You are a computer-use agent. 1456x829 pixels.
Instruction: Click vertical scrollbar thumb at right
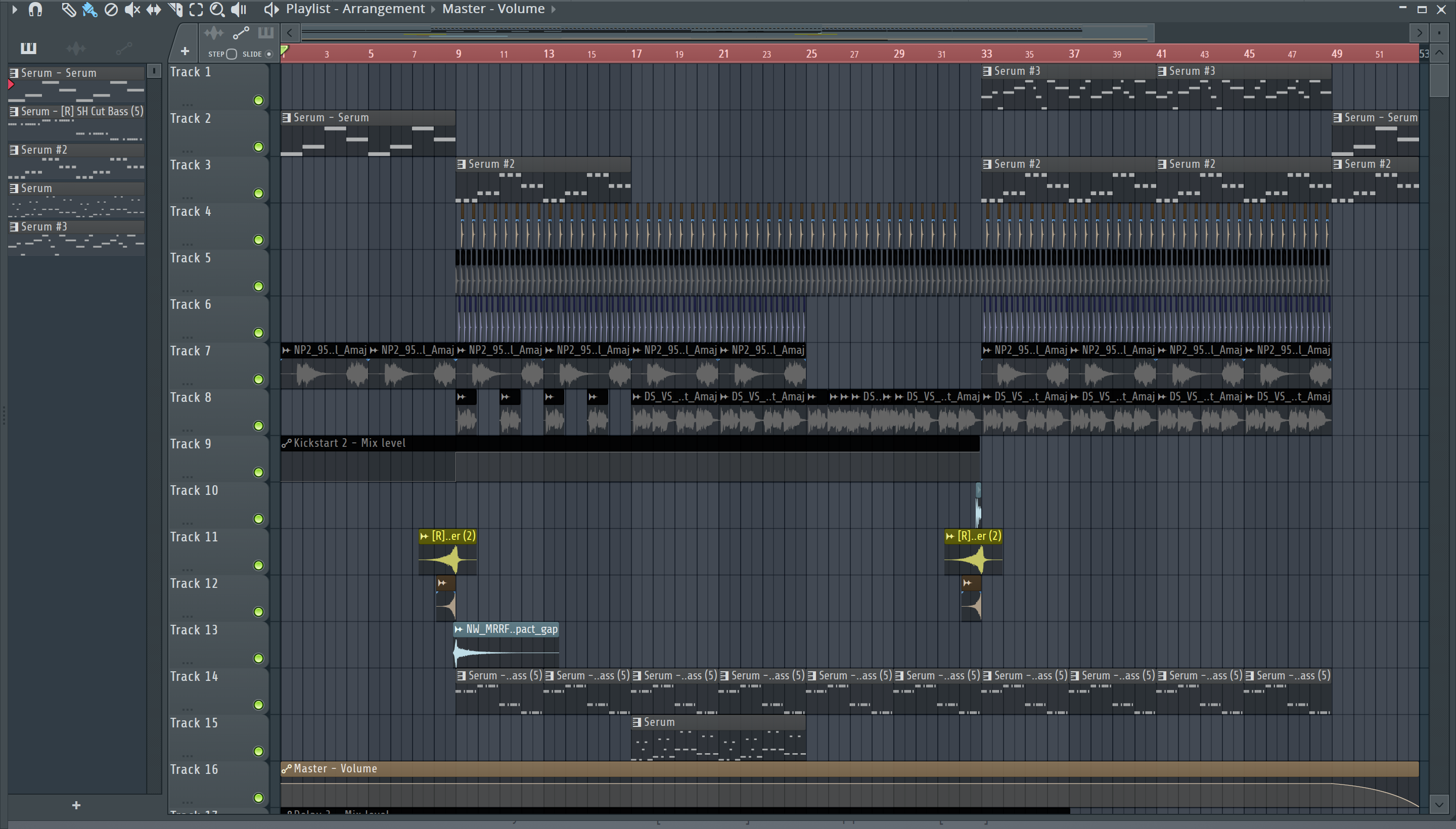[x=1439, y=80]
